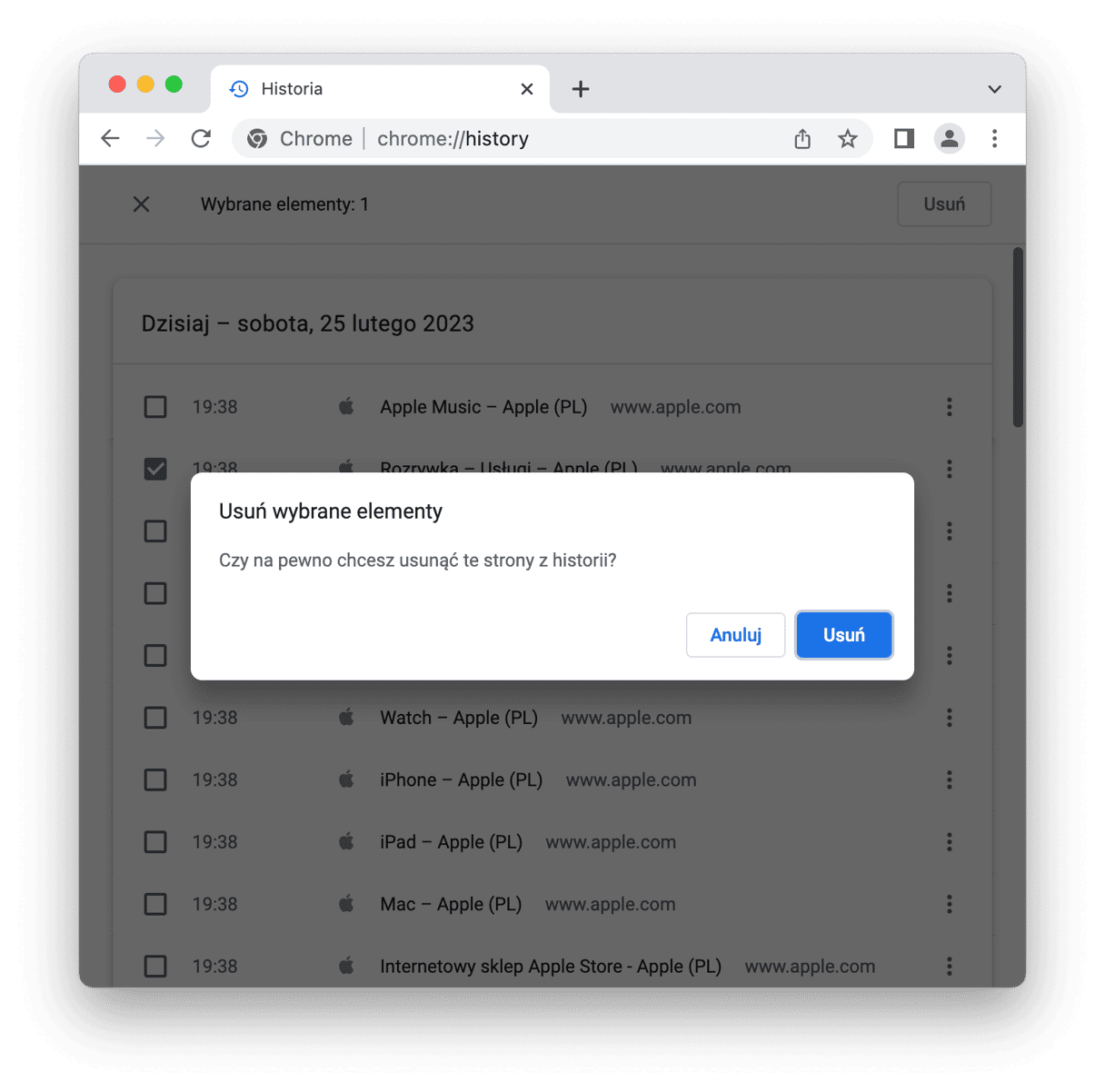Uncheck the selected Rozrywka entry checkbox

pyautogui.click(x=155, y=469)
